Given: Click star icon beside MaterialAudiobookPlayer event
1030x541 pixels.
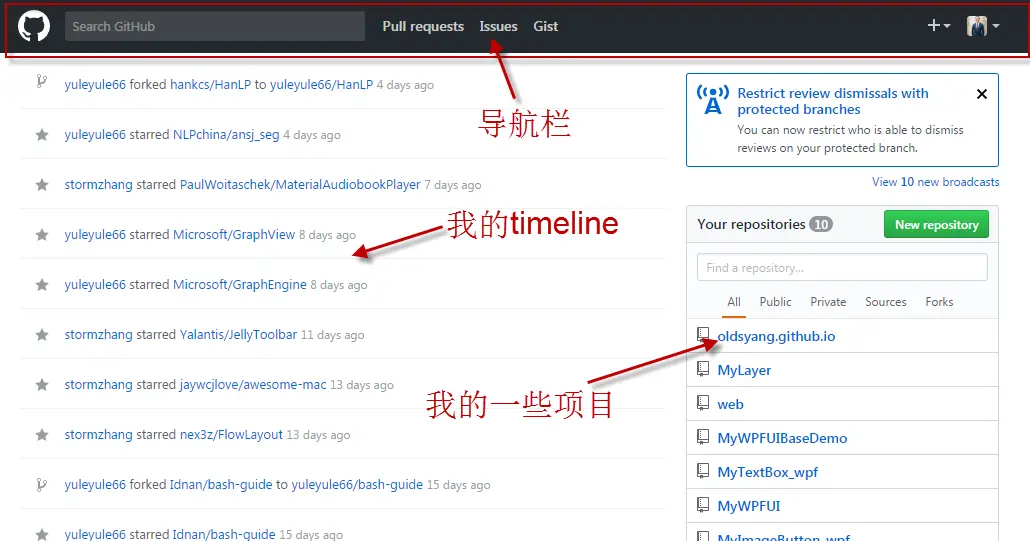Looking at the screenshot, I should coord(42,184).
